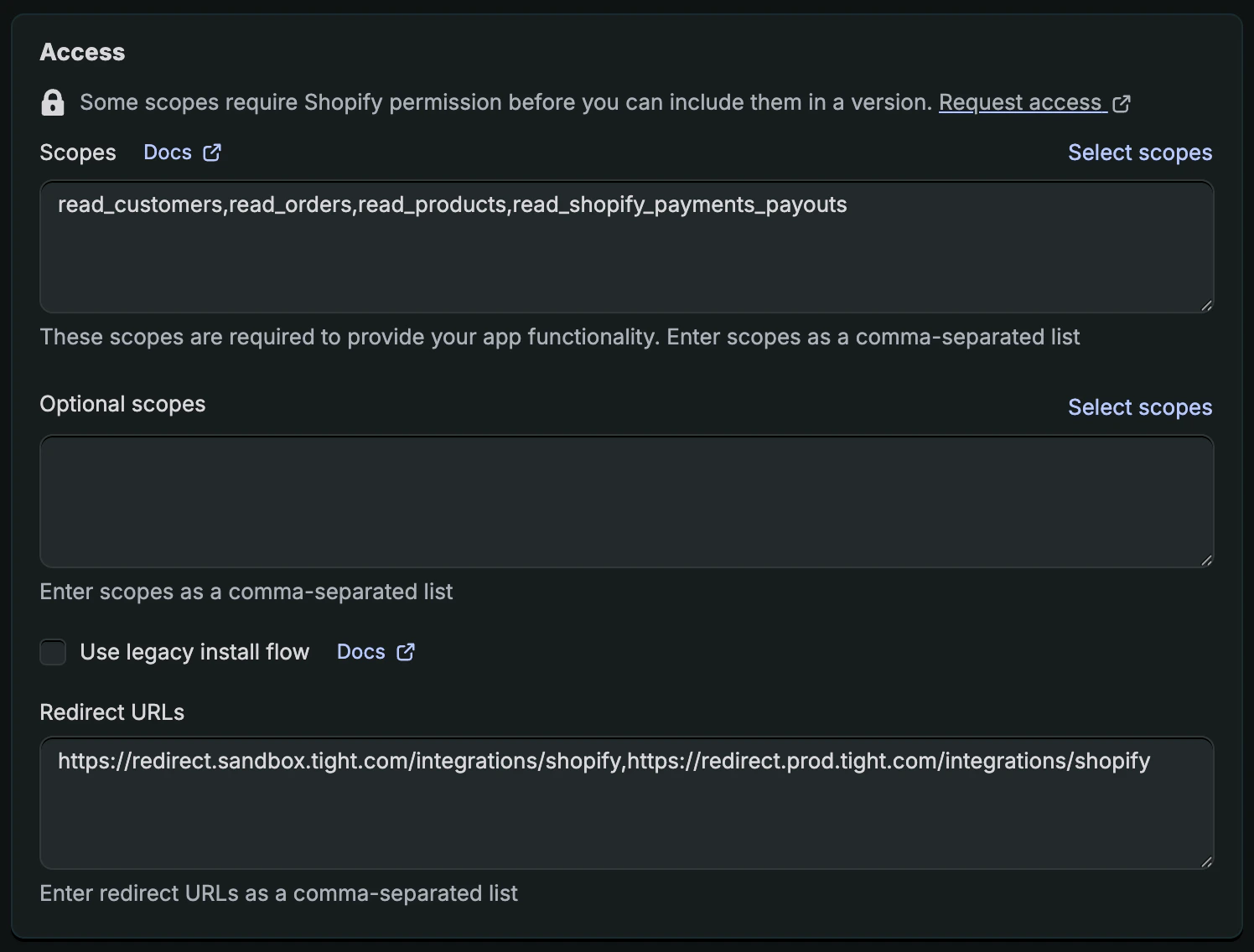
Task: Click resize handle of Redirect URLs textarea
Action: click(x=1205, y=861)
